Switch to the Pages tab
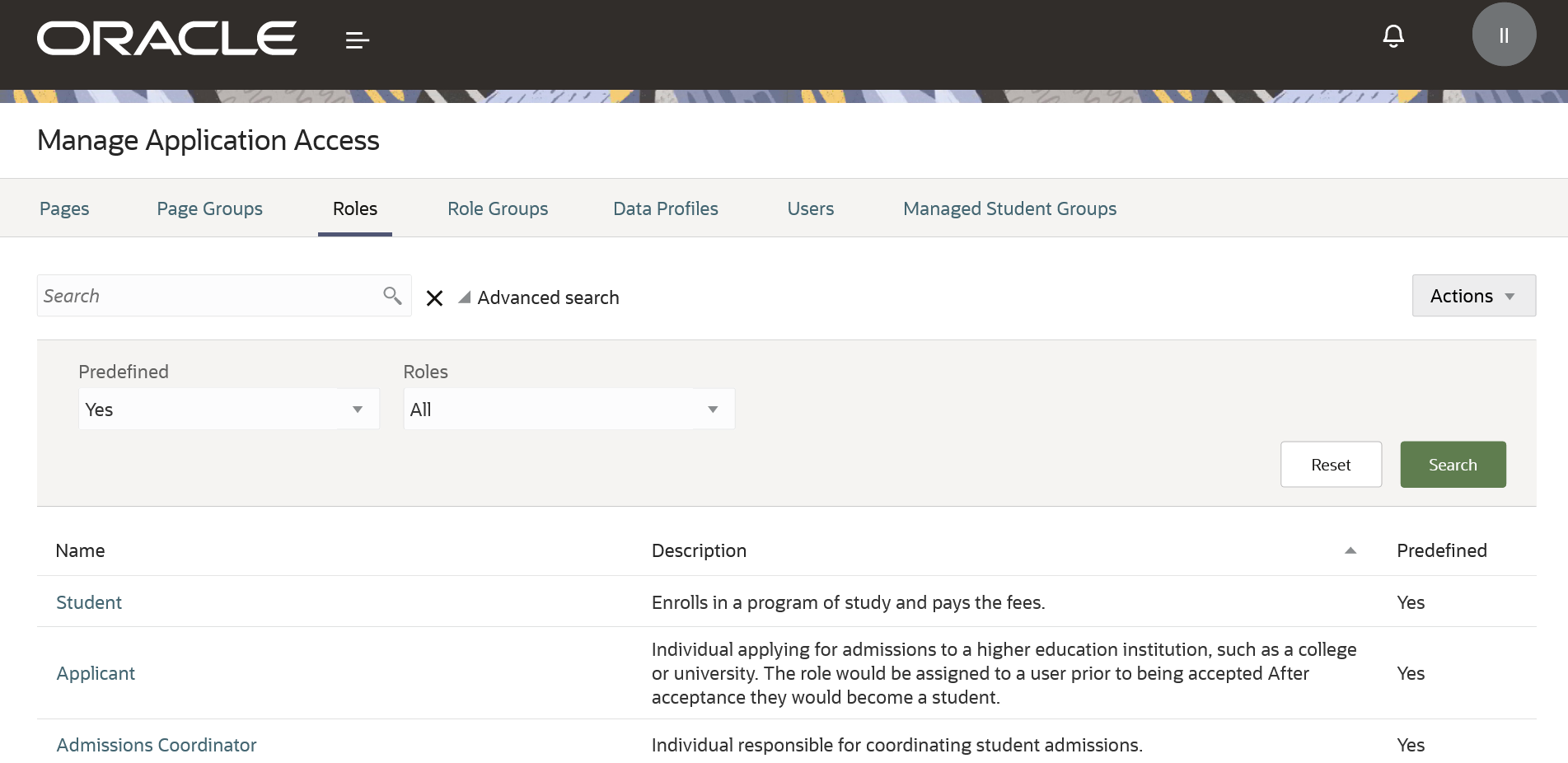 tap(64, 209)
